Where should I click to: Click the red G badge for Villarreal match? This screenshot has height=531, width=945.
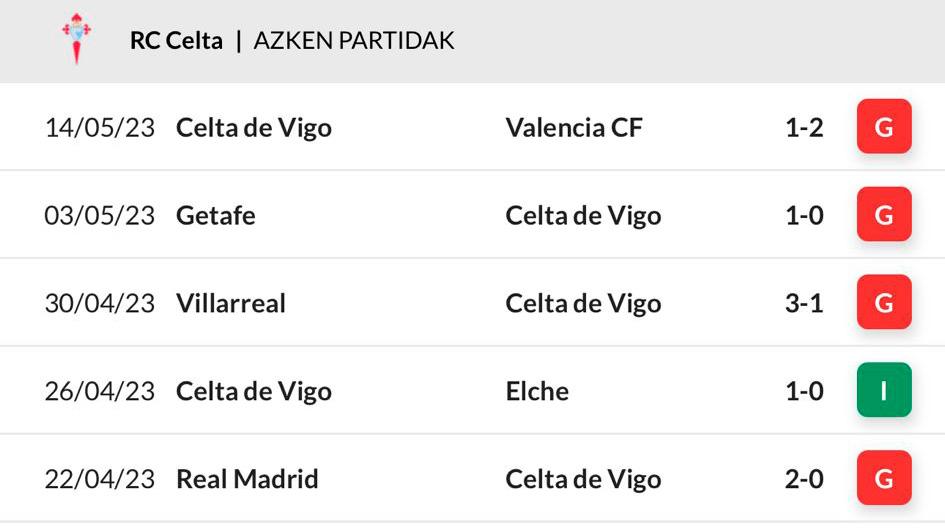point(884,303)
